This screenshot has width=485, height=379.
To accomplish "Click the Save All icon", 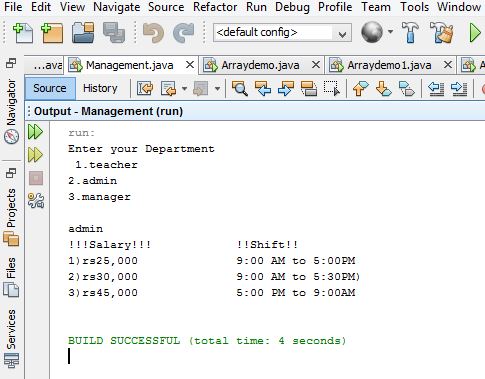I will (114, 33).
